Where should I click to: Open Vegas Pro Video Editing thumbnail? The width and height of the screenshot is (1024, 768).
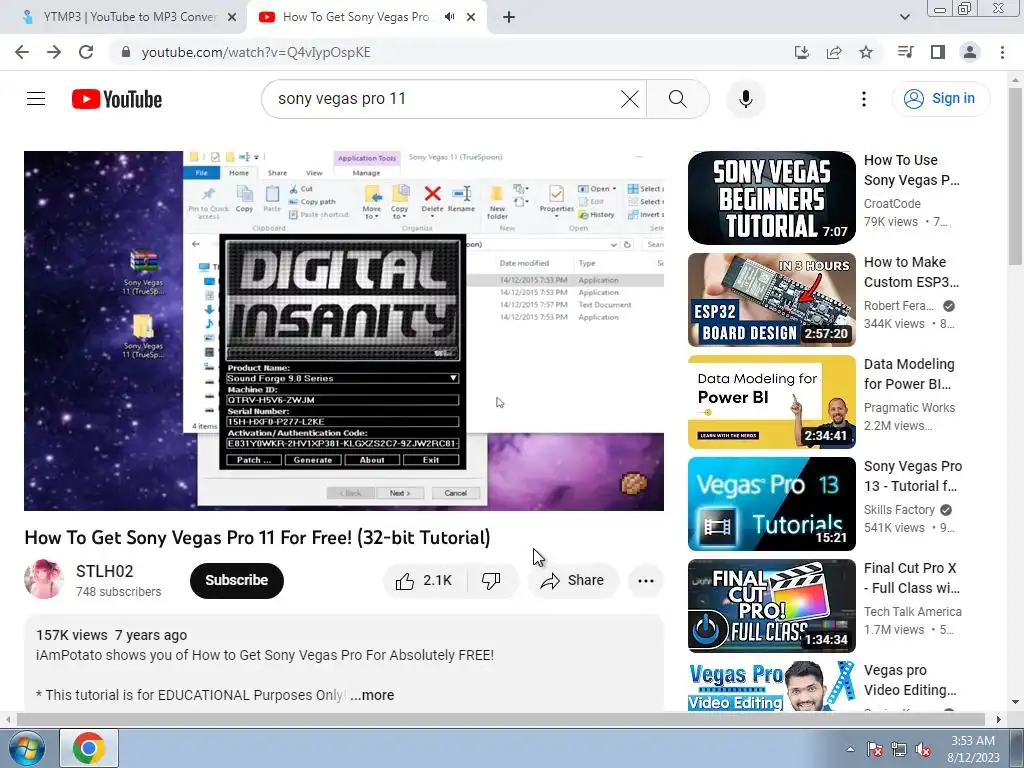(x=771, y=686)
